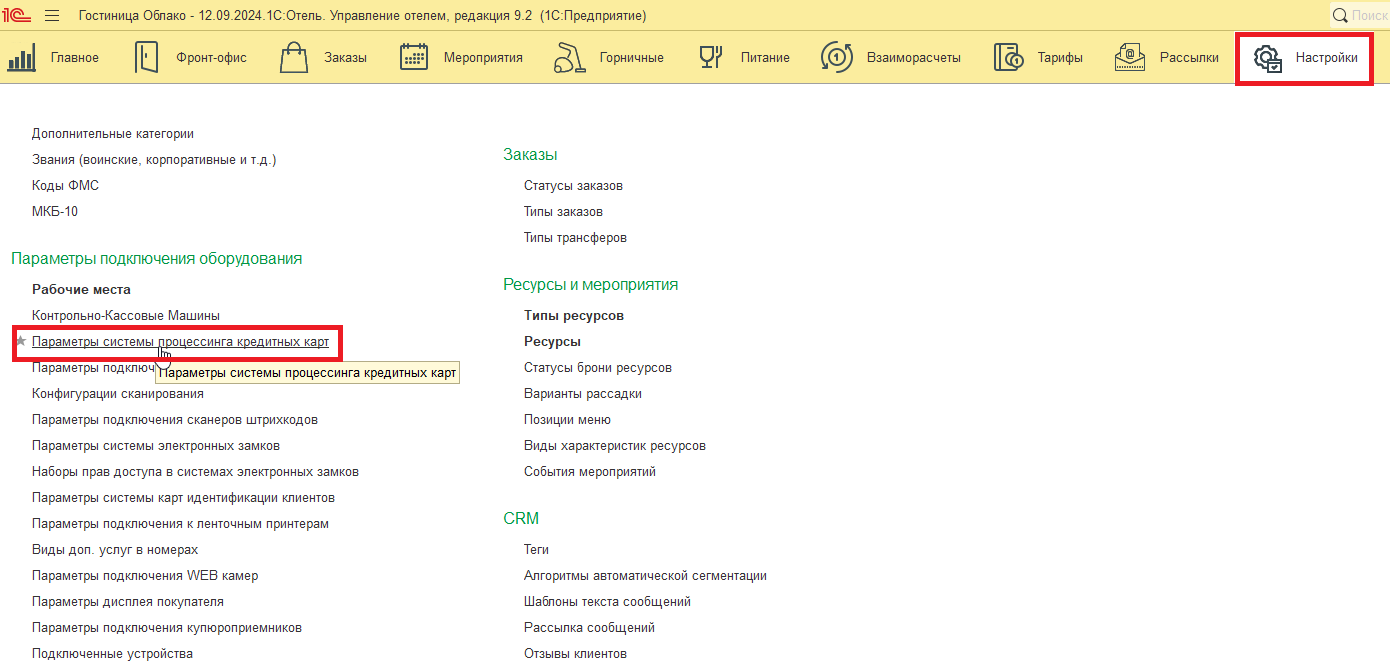Open Позиции меню link
Image resolution: width=1390 pixels, height=671 pixels.
567,419
